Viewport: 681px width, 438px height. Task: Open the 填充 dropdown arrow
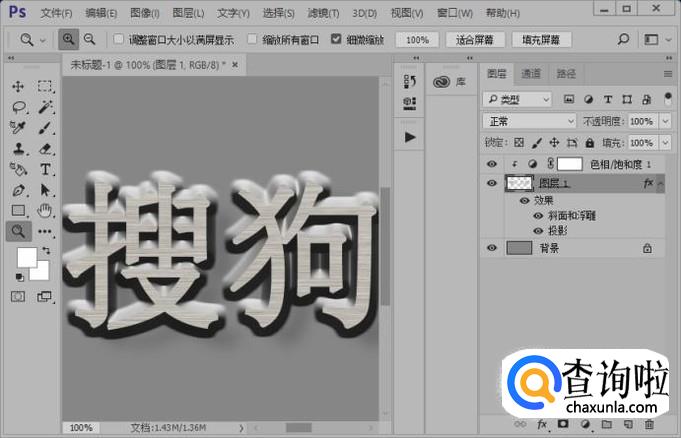pyautogui.click(x=665, y=143)
